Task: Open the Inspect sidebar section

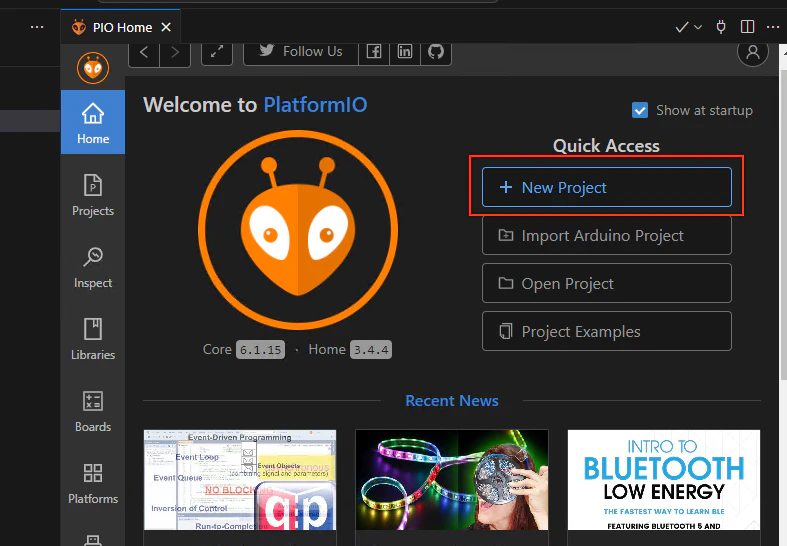Action: tap(93, 267)
